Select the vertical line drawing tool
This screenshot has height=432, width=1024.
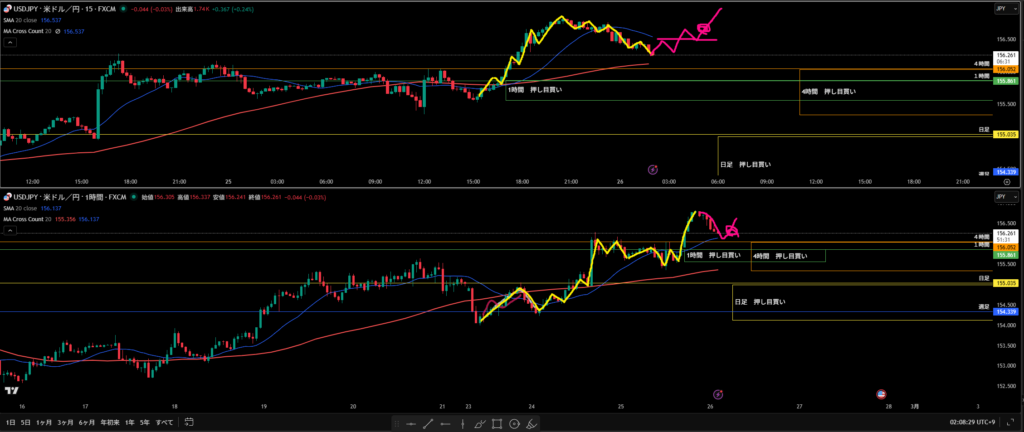tap(463, 424)
